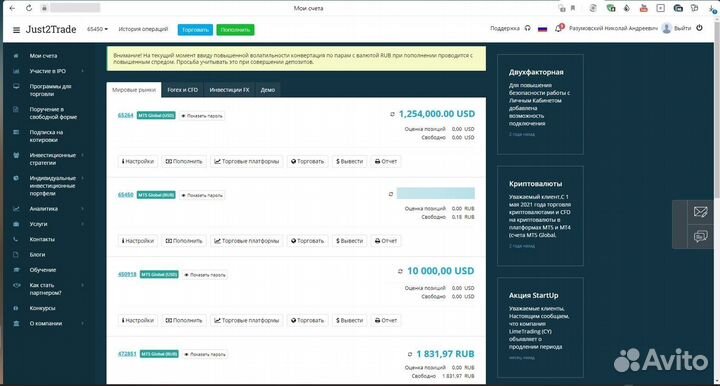The image size is (720, 386).
Task: Open account number 65264 link
Action: pos(125,115)
